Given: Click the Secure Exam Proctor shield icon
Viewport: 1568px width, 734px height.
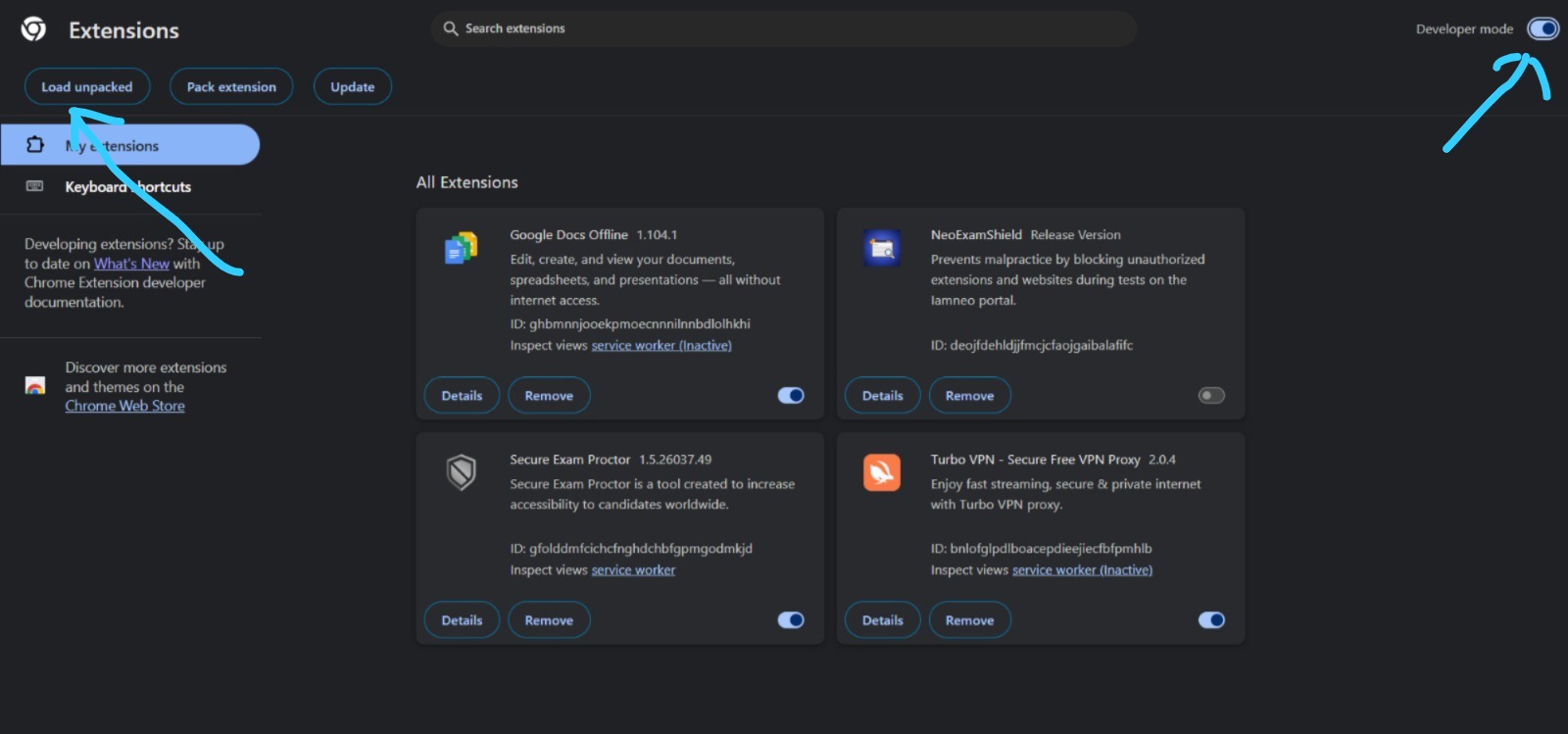Looking at the screenshot, I should (462, 473).
